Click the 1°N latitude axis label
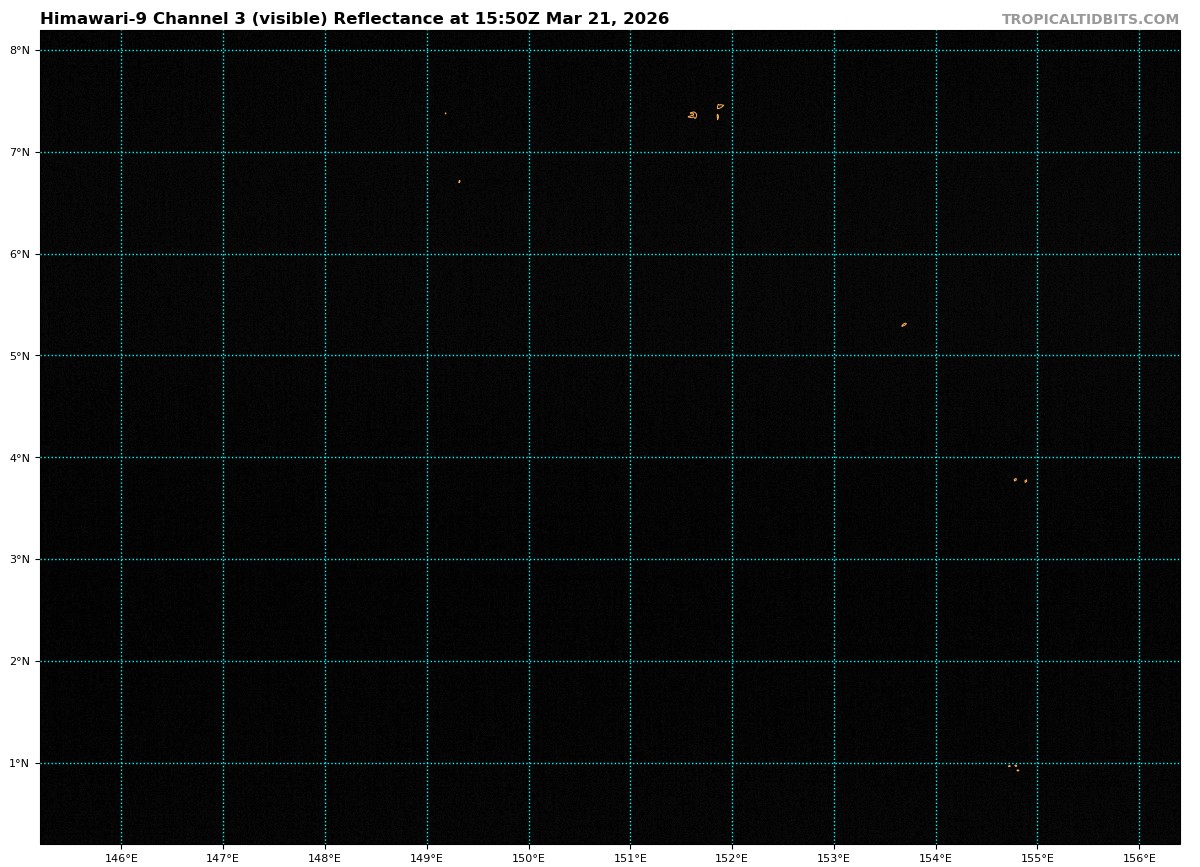Screen dimensions: 1200x867 coord(20,763)
